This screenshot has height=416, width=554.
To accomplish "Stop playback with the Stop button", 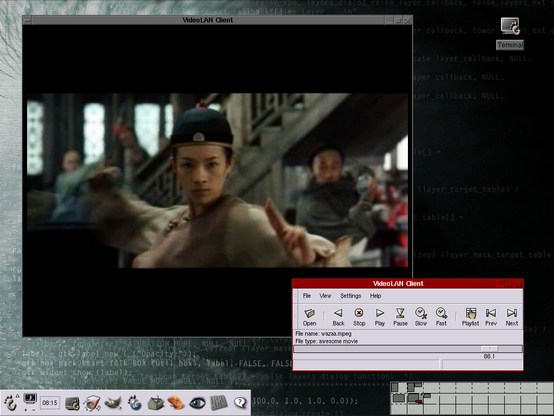I will [359, 317].
